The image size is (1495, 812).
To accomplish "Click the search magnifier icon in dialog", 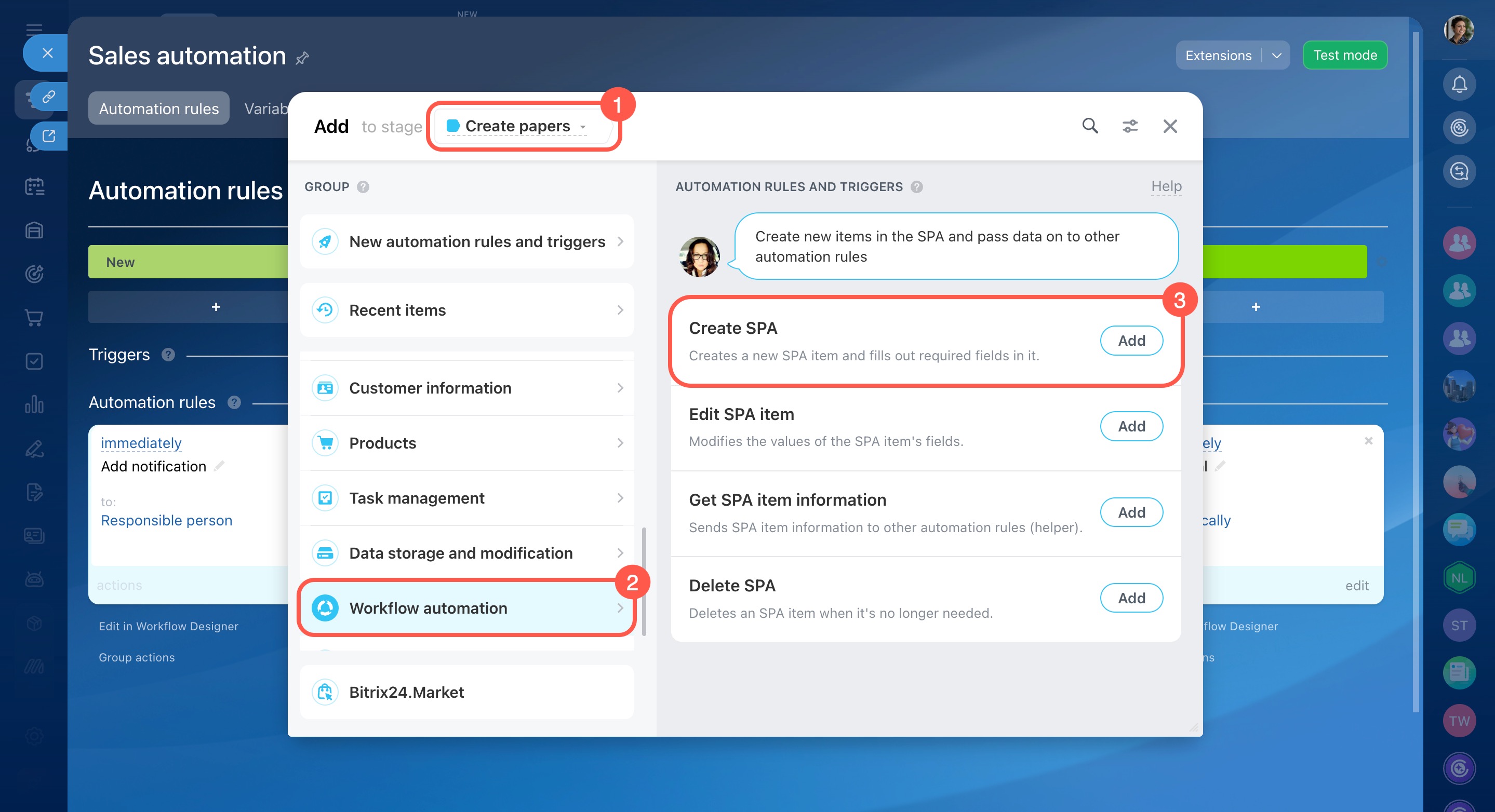I will [1089, 126].
